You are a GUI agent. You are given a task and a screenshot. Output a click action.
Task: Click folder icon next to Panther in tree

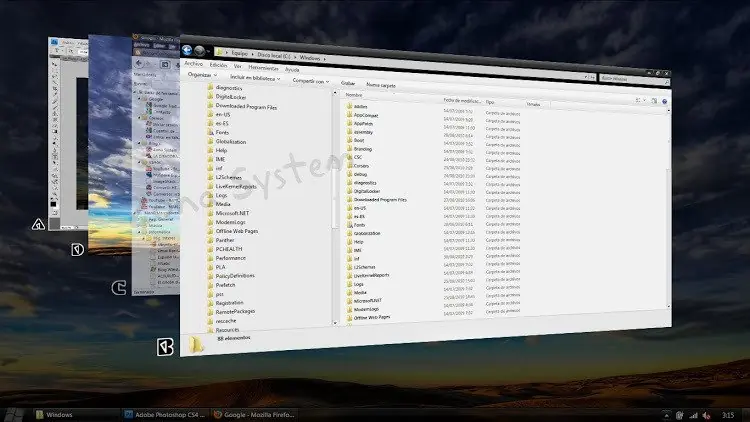(210, 240)
